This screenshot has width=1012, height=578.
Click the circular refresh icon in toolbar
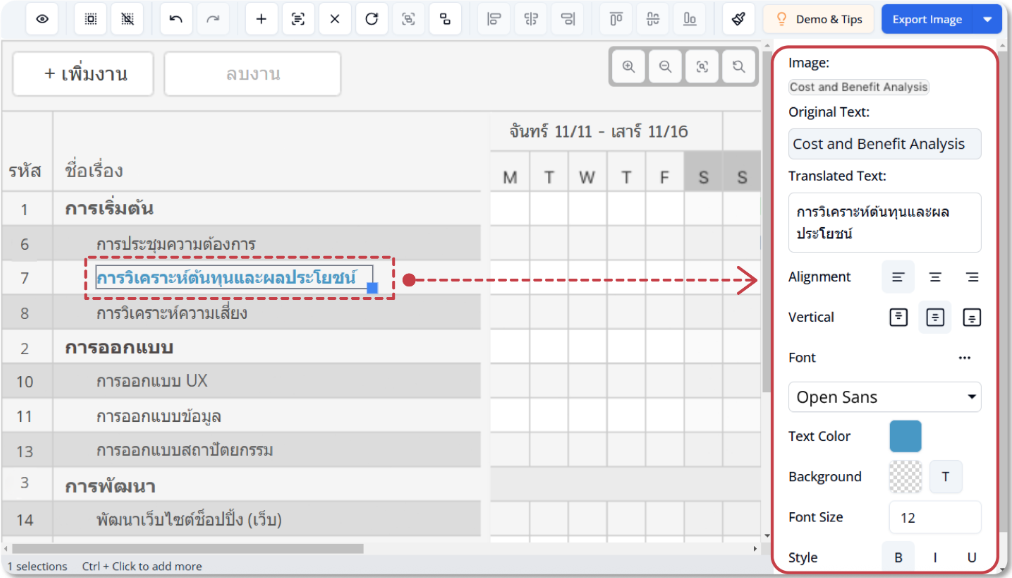(x=371, y=19)
